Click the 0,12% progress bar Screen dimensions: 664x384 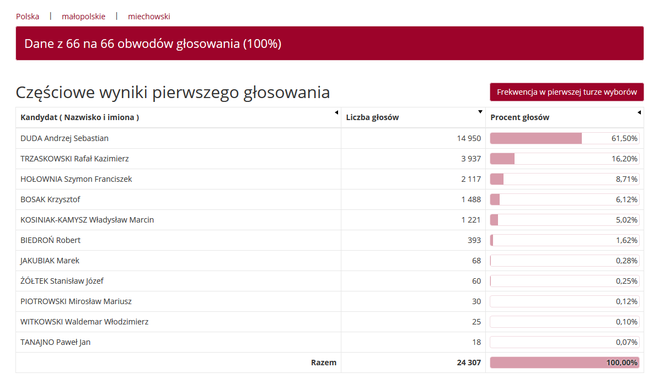pos(564,301)
